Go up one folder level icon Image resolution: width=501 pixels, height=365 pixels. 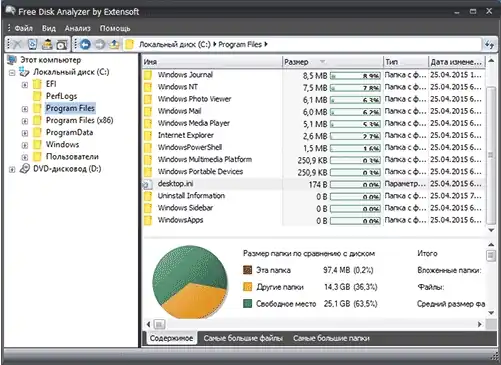click(x=114, y=44)
